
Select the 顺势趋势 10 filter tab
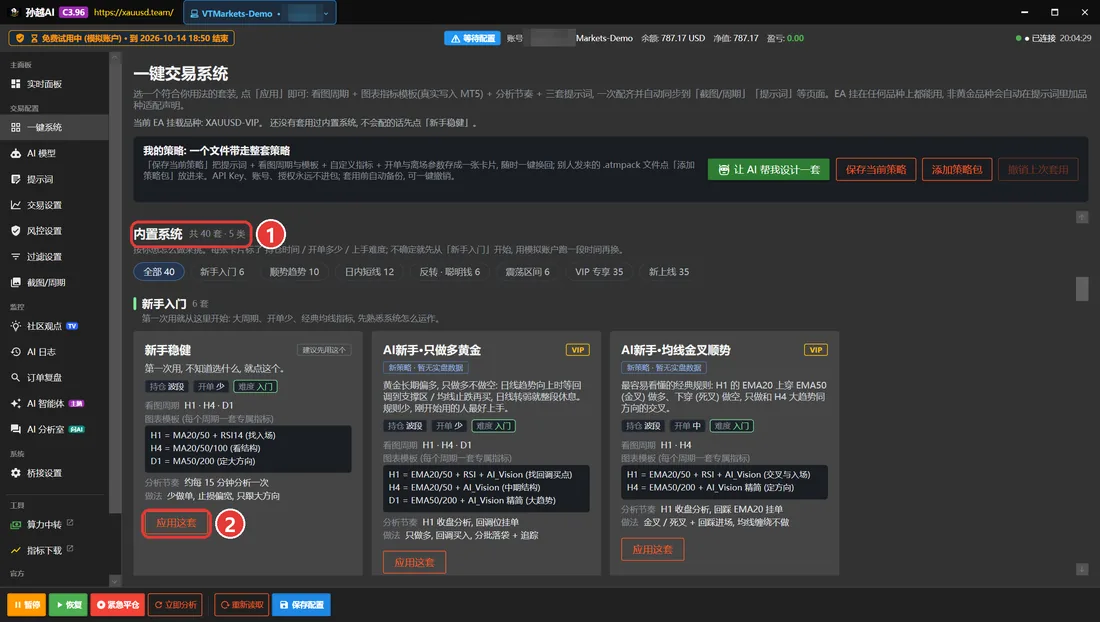[x=294, y=272]
